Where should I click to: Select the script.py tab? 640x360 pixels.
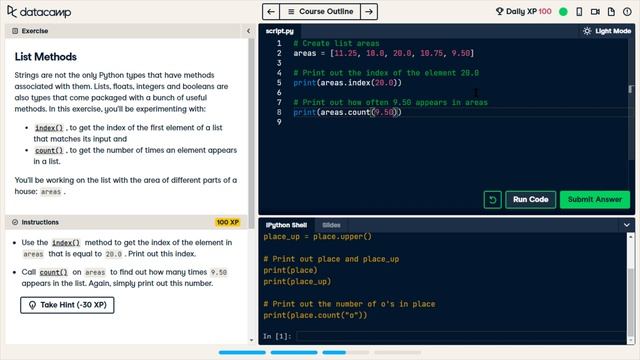(280, 31)
